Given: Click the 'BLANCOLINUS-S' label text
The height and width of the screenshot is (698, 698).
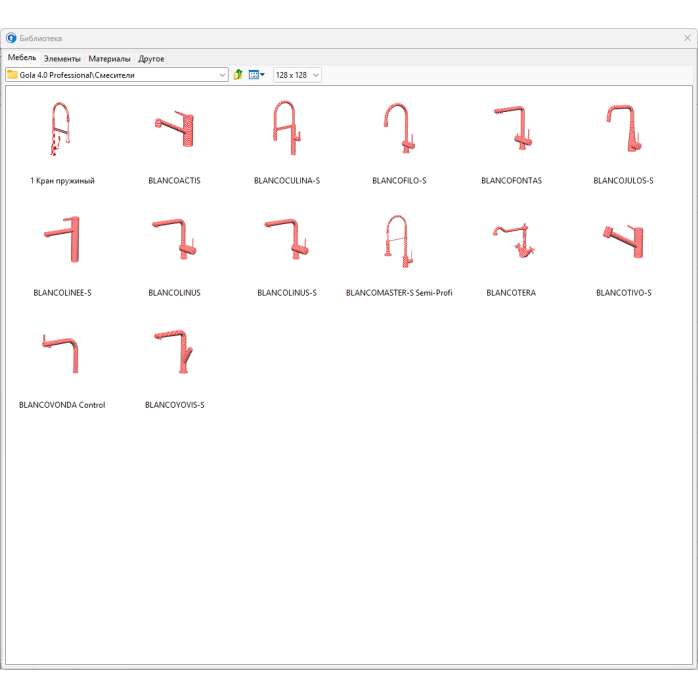Looking at the screenshot, I should click(x=287, y=292).
